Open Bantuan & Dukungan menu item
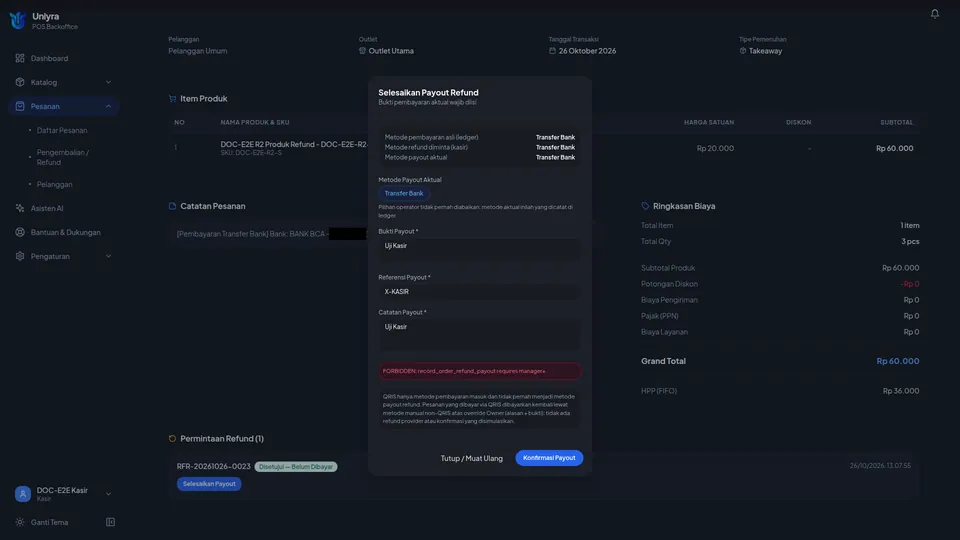The width and height of the screenshot is (960, 540). [x=66, y=232]
